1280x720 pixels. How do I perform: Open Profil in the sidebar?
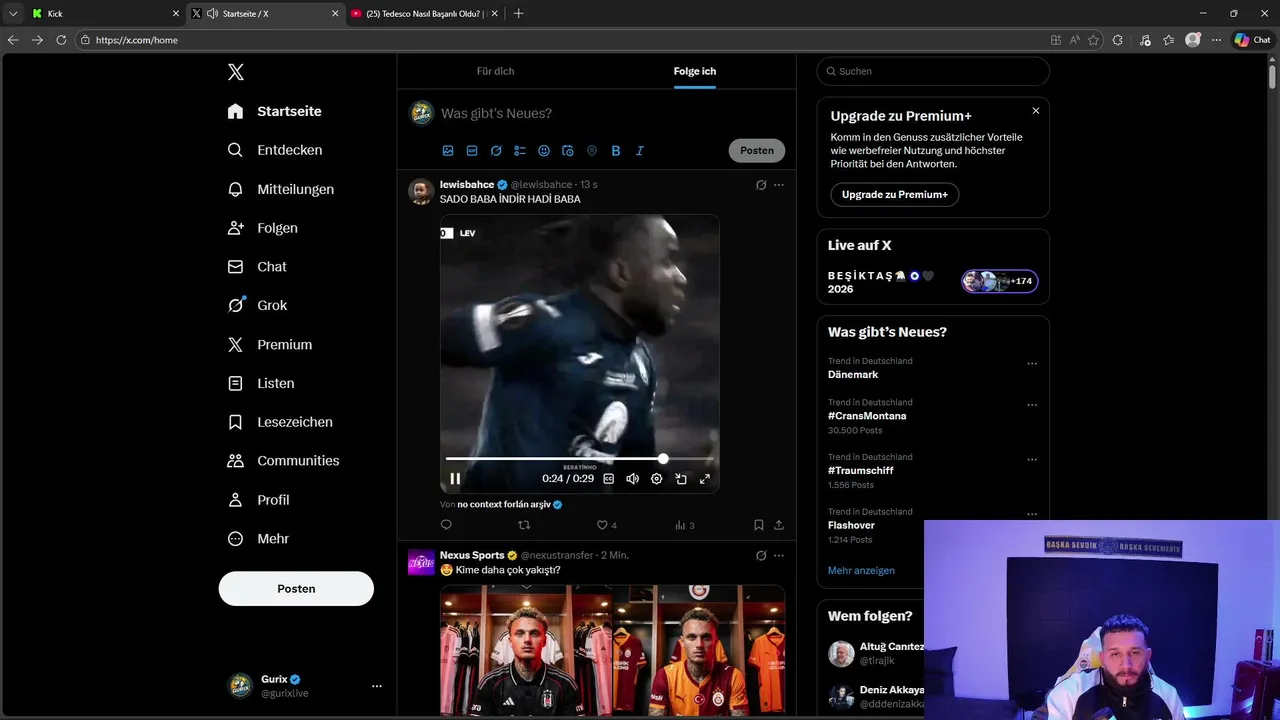[x=258, y=500]
